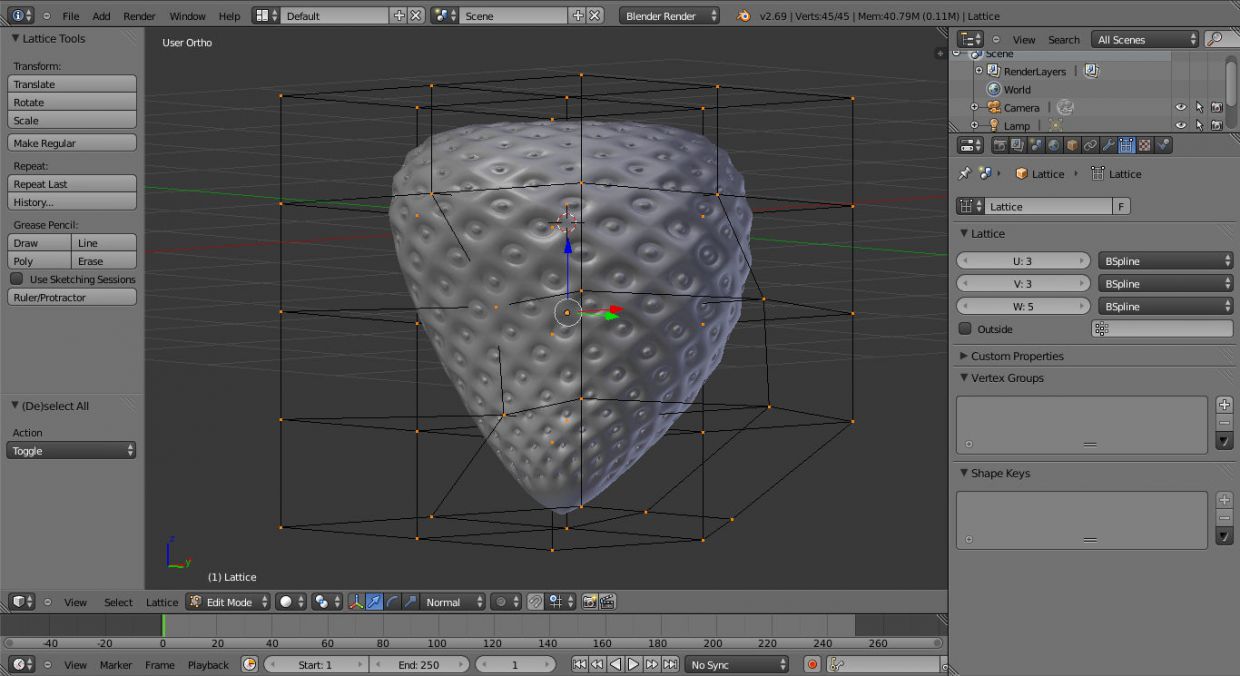Toggle use preview range clock icon
The width and height of the screenshot is (1240, 676).
tap(249, 665)
